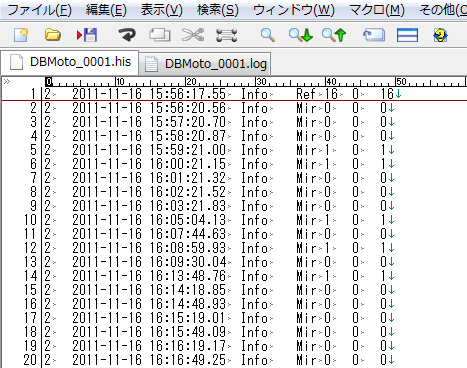467x368 pixels.
Task: Click timestamp 16:03:21.83
Action: 188,206
